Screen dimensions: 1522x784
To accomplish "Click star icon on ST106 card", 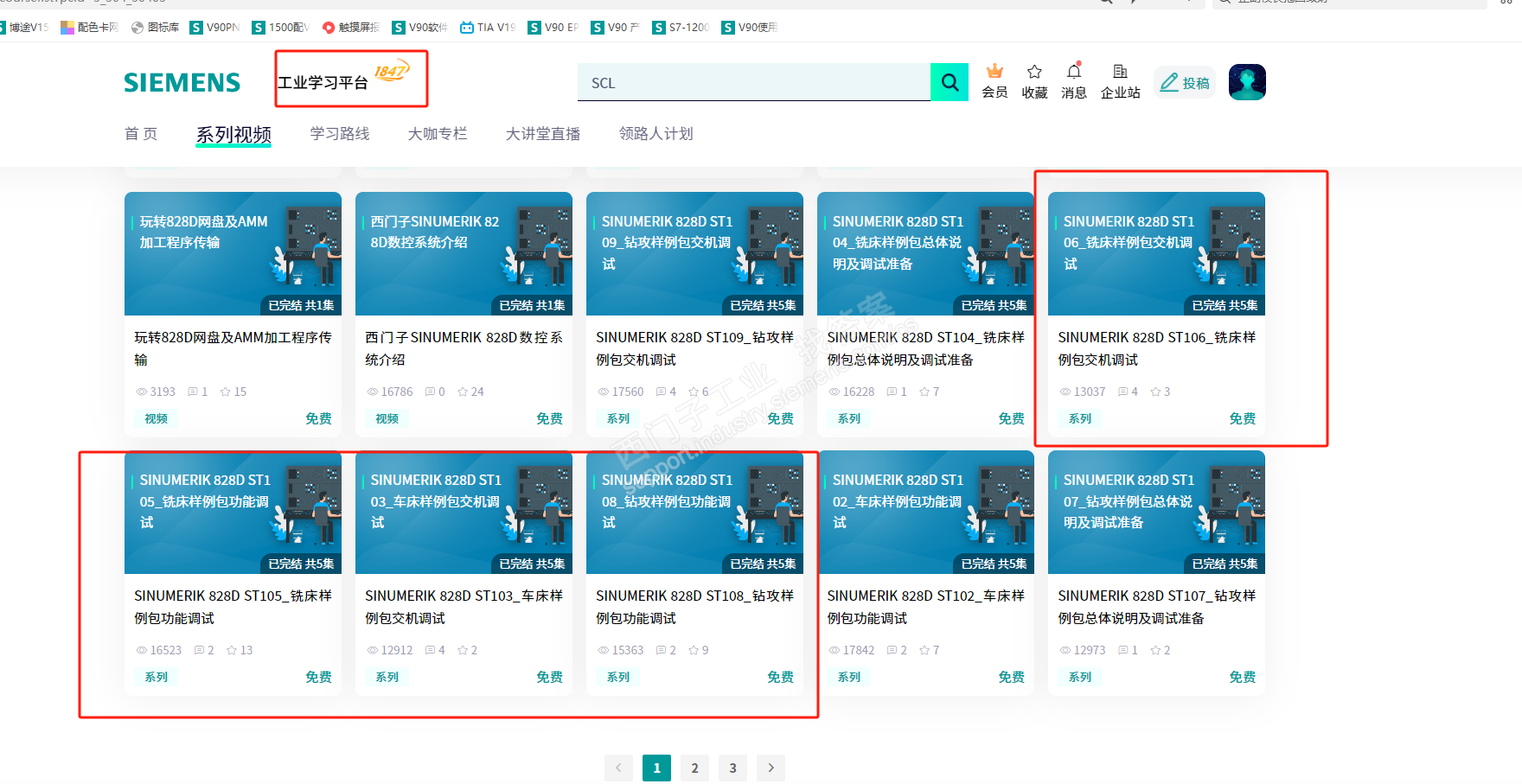I will (1155, 392).
